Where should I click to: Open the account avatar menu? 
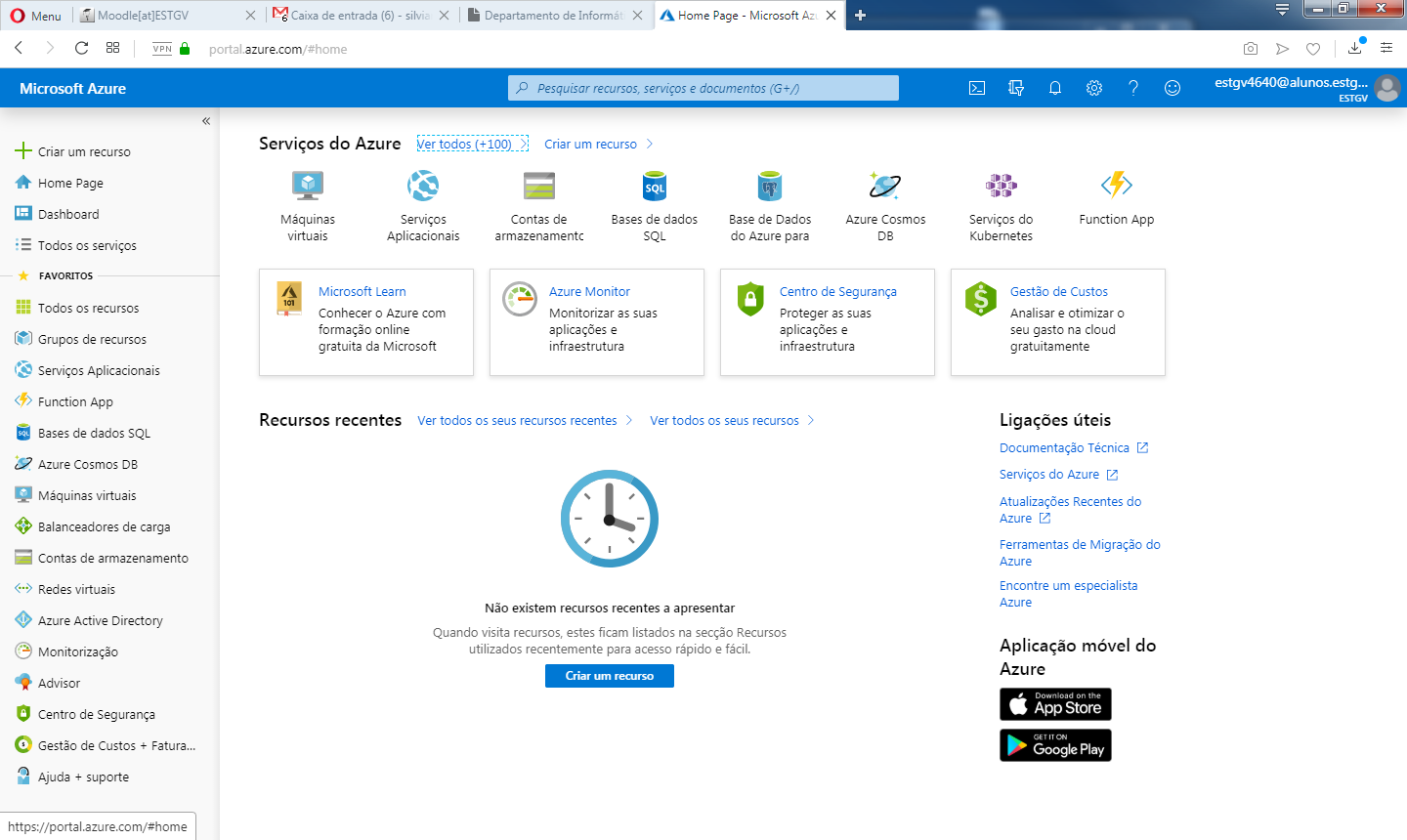coord(1386,88)
